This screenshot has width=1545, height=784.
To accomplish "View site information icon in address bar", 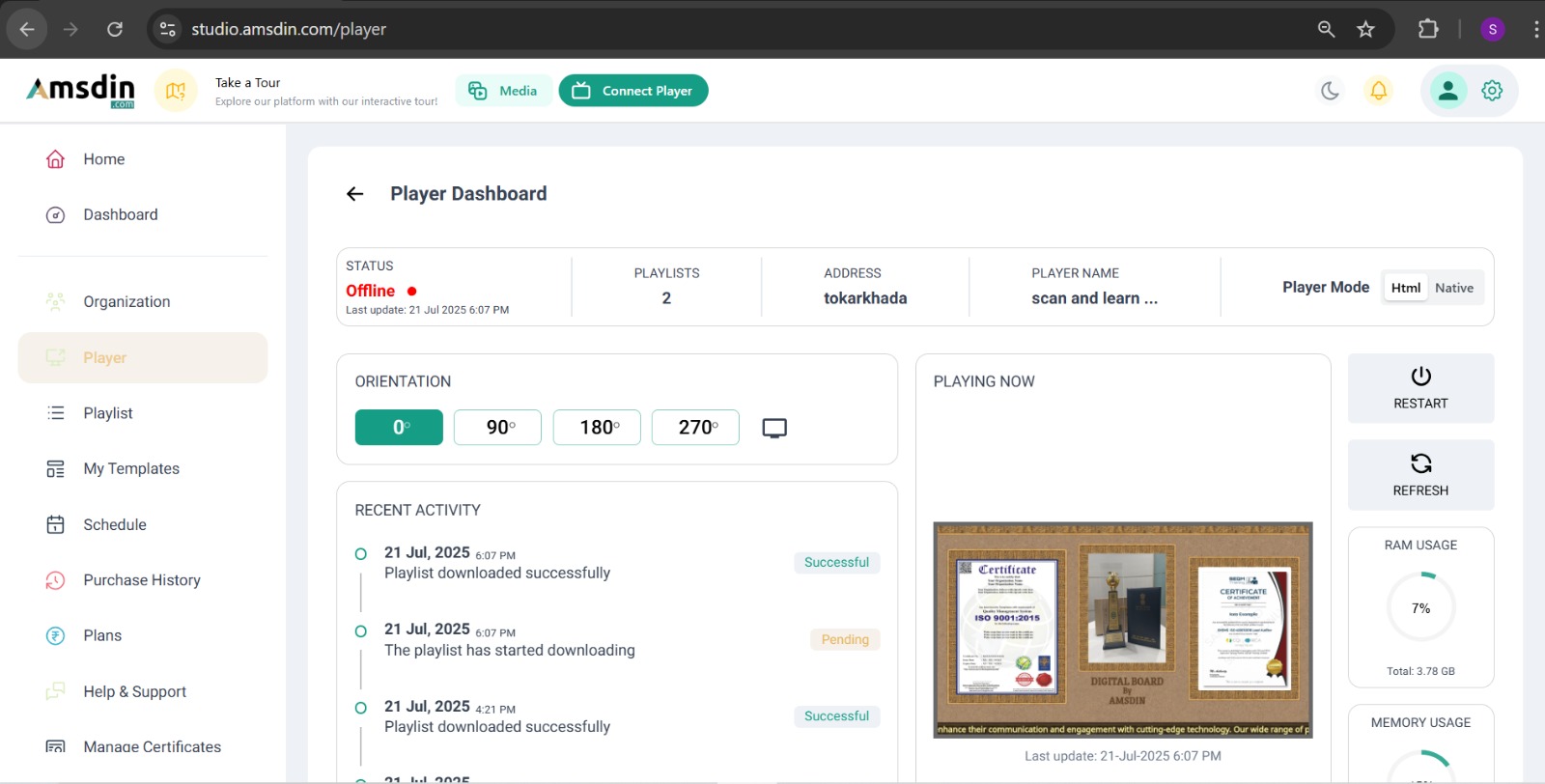I will click(x=168, y=29).
